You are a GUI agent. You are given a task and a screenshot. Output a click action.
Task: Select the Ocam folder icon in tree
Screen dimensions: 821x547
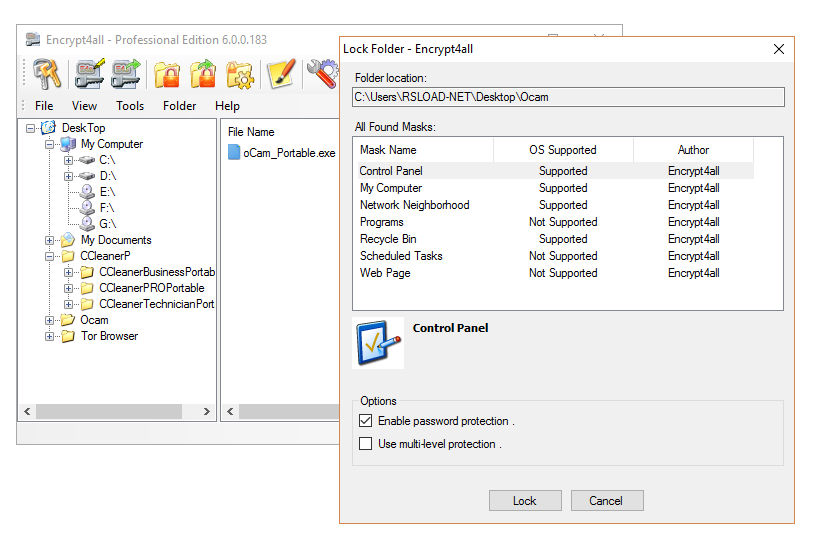coord(68,320)
